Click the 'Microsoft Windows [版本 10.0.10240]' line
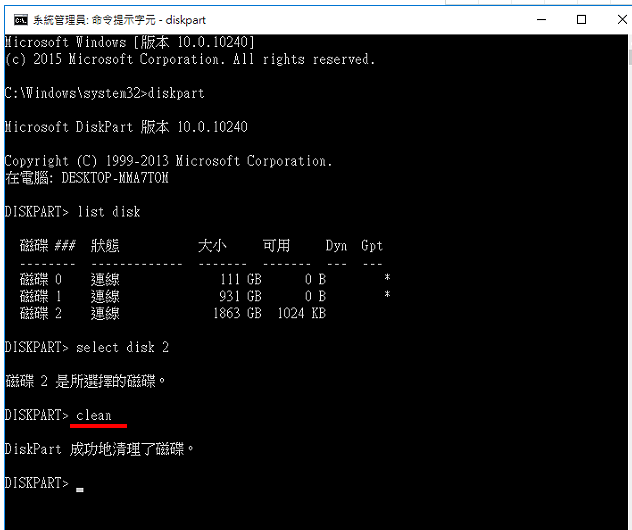632x530 pixels. [130, 42]
